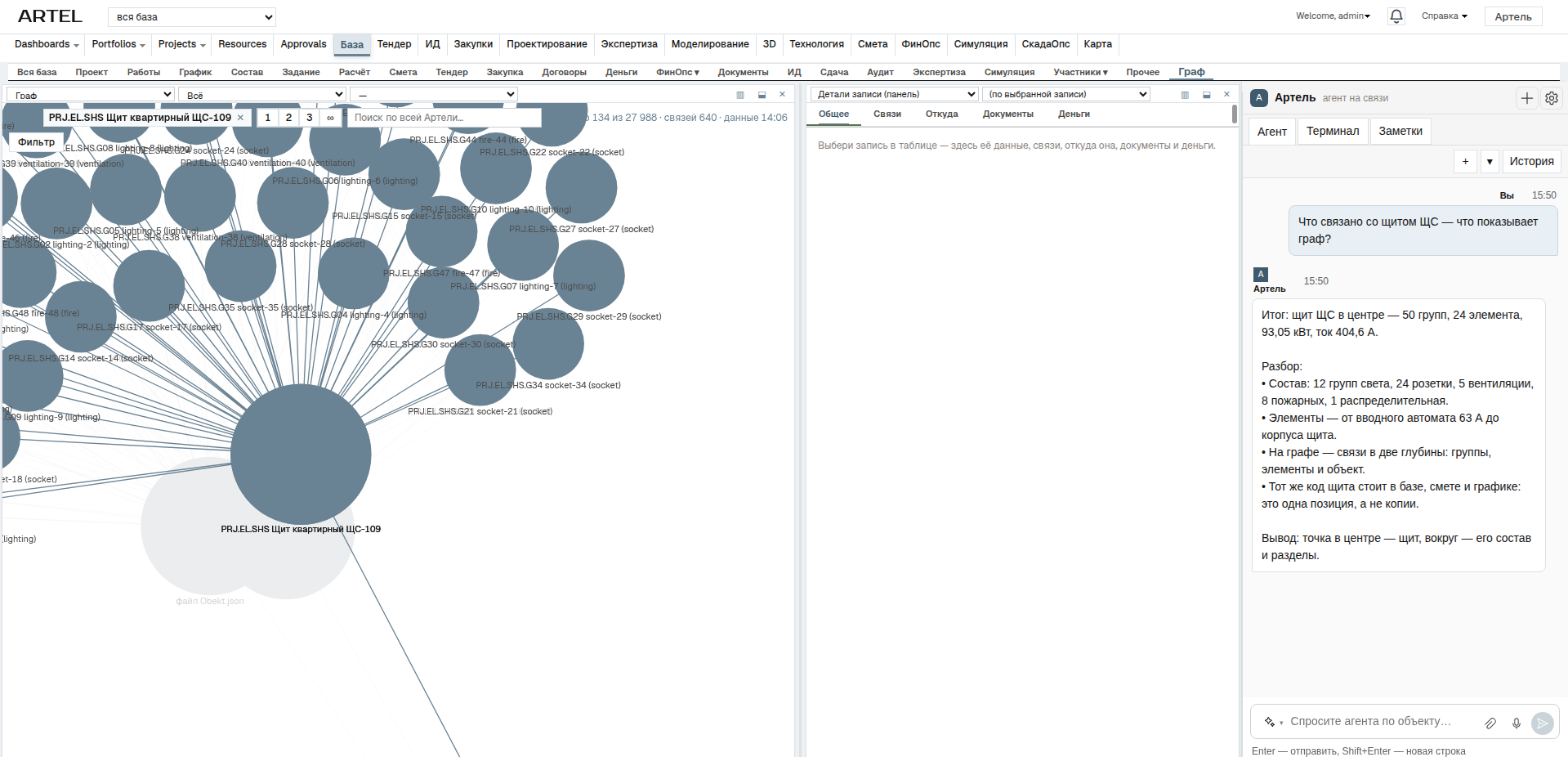This screenshot has width=1568, height=757.
Task: Open the Граф panel type dropdown
Action: 90,95
